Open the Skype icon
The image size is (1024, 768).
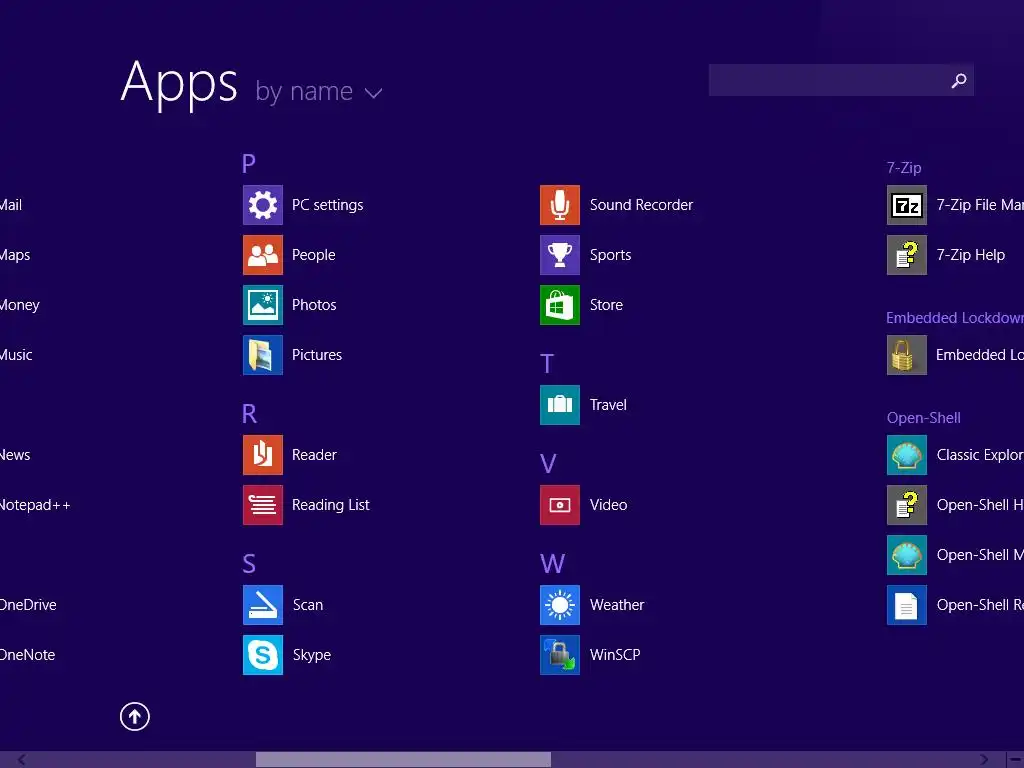point(263,655)
